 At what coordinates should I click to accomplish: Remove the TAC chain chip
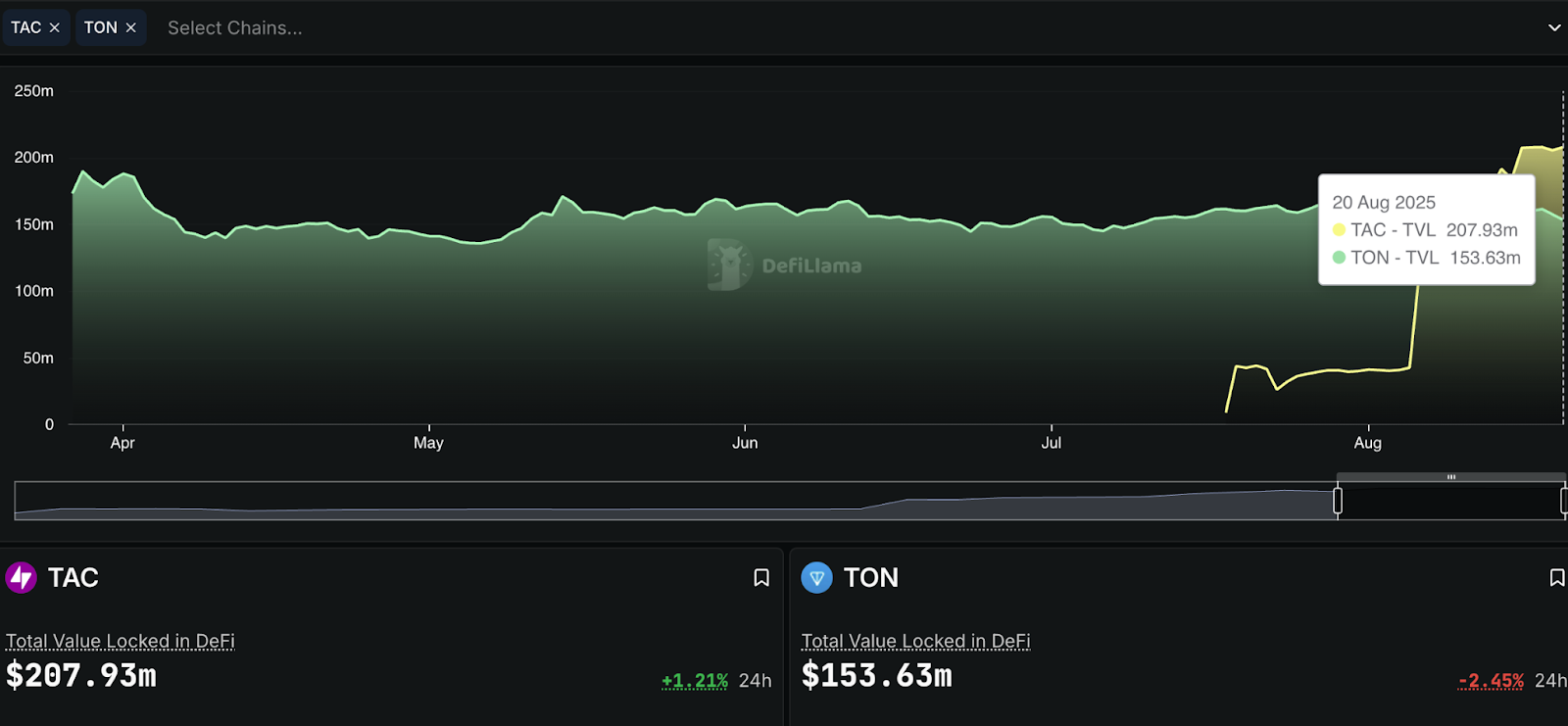pyautogui.click(x=55, y=27)
